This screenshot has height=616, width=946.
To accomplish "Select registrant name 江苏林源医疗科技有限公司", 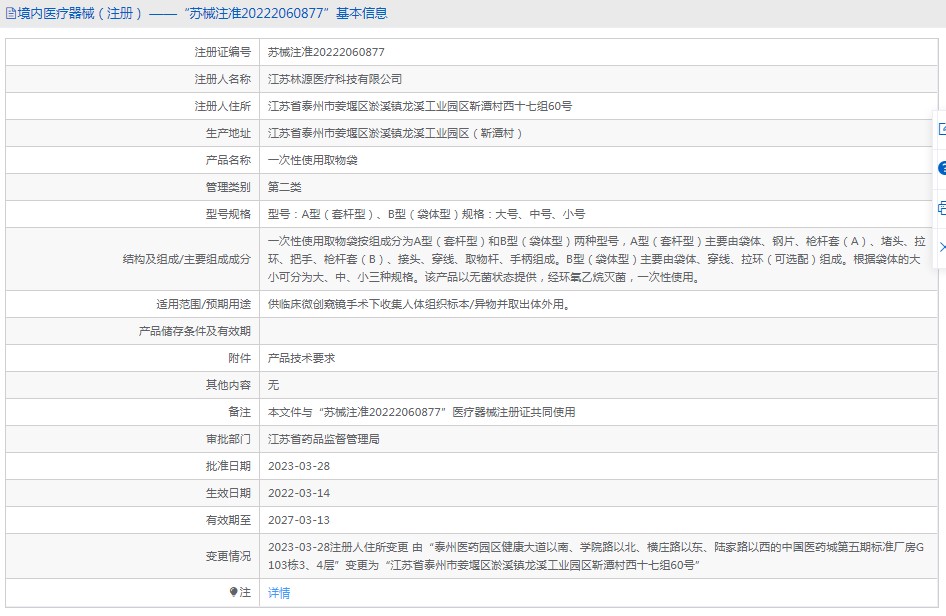I will coord(335,79).
